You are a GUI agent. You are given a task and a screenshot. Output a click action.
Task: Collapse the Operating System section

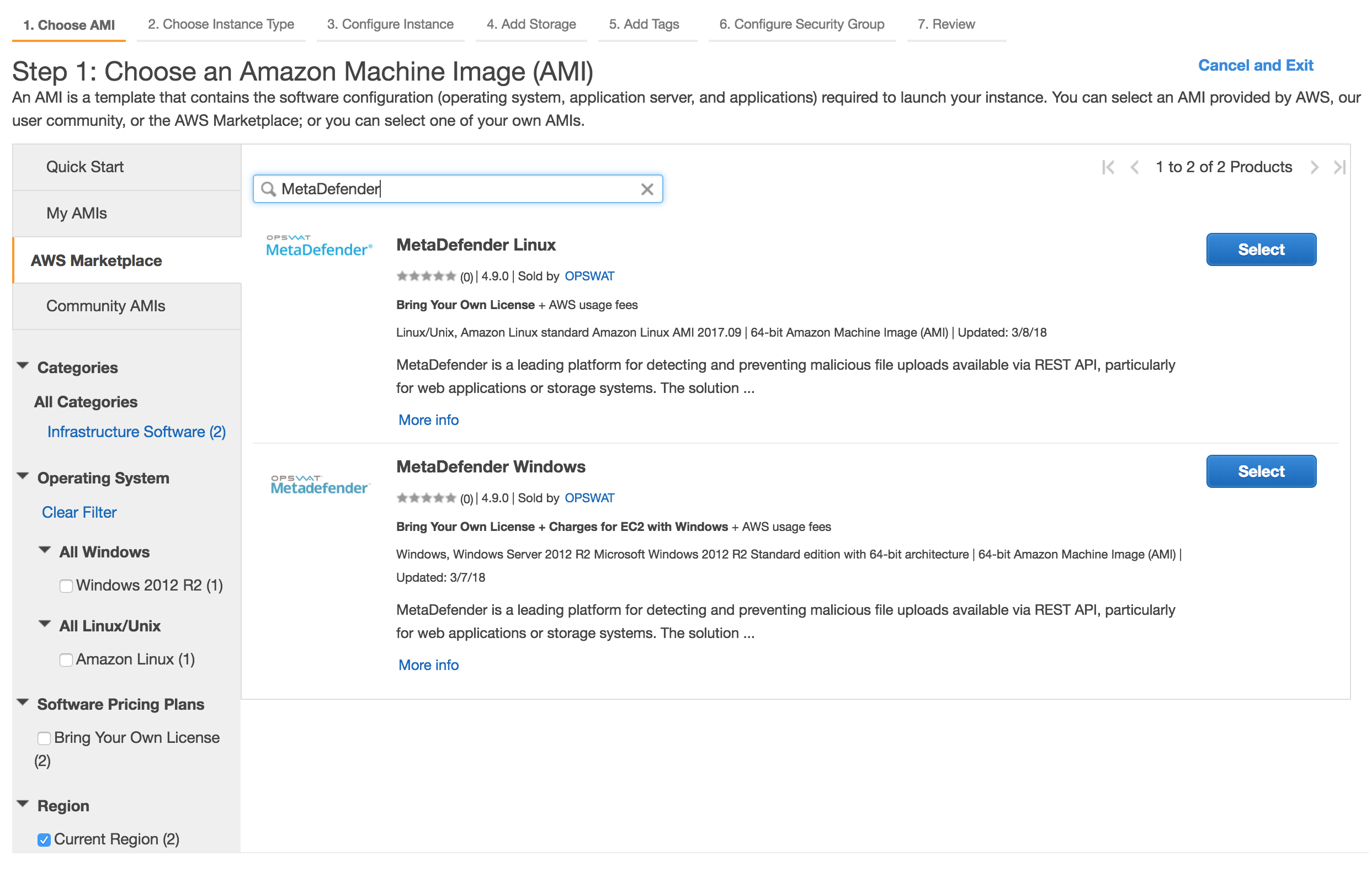pos(23,477)
